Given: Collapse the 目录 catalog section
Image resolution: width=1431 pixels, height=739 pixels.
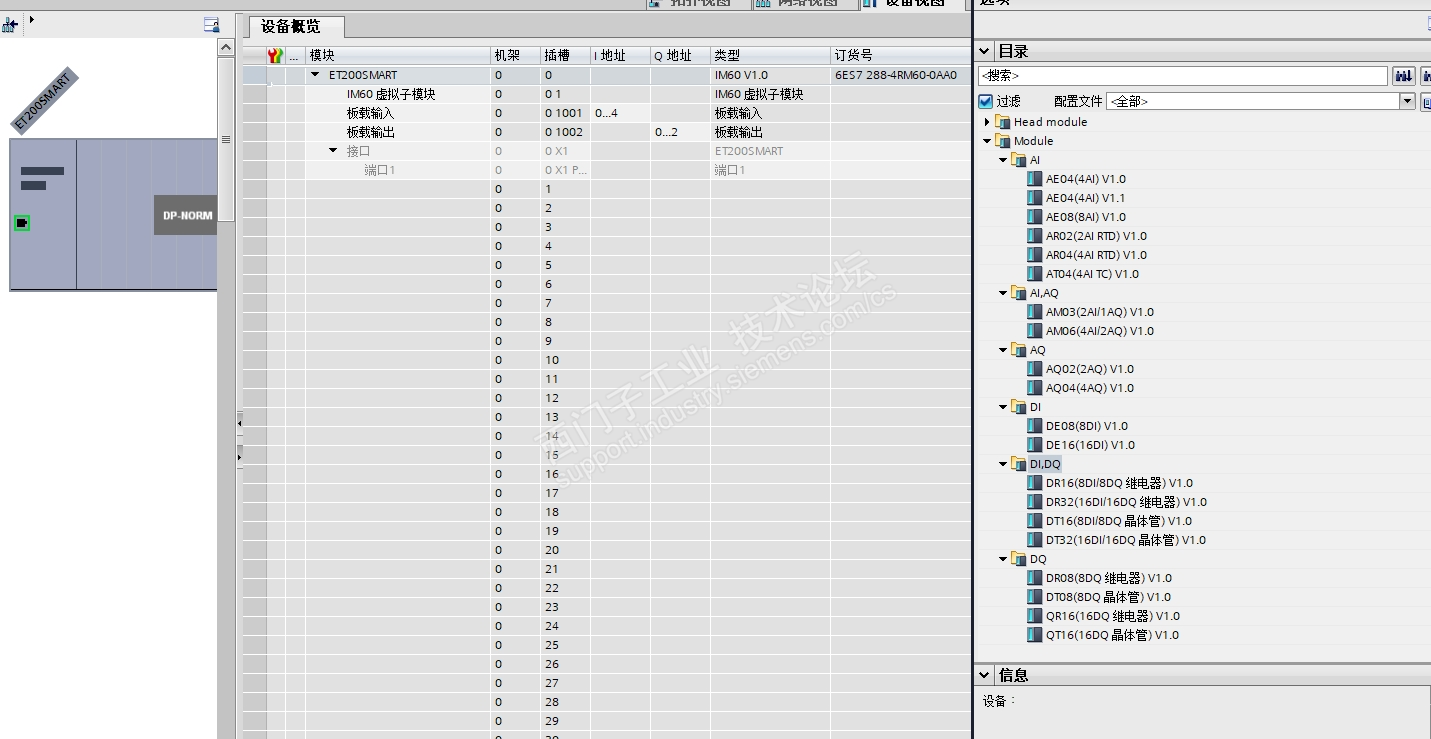Looking at the screenshot, I should tap(985, 51).
